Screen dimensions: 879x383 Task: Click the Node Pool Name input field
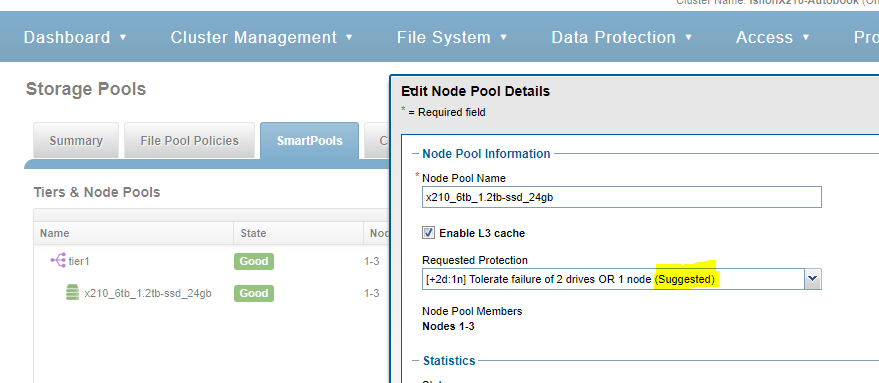(x=622, y=197)
